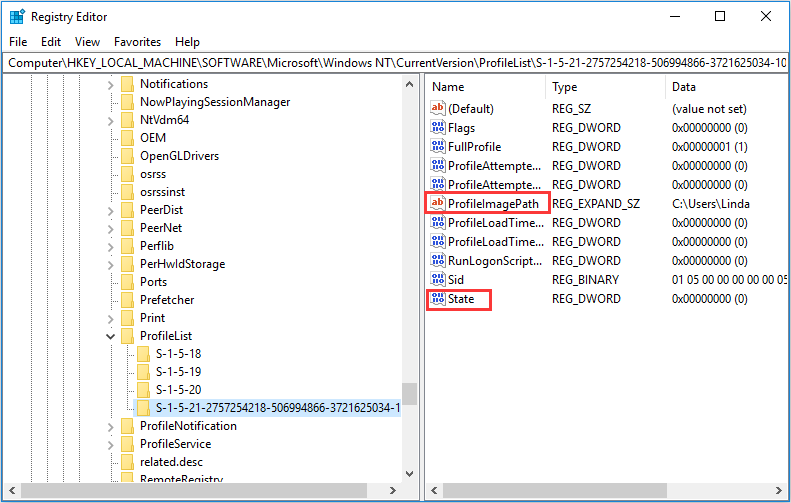Maximize the Registry Editor window

tap(720, 16)
